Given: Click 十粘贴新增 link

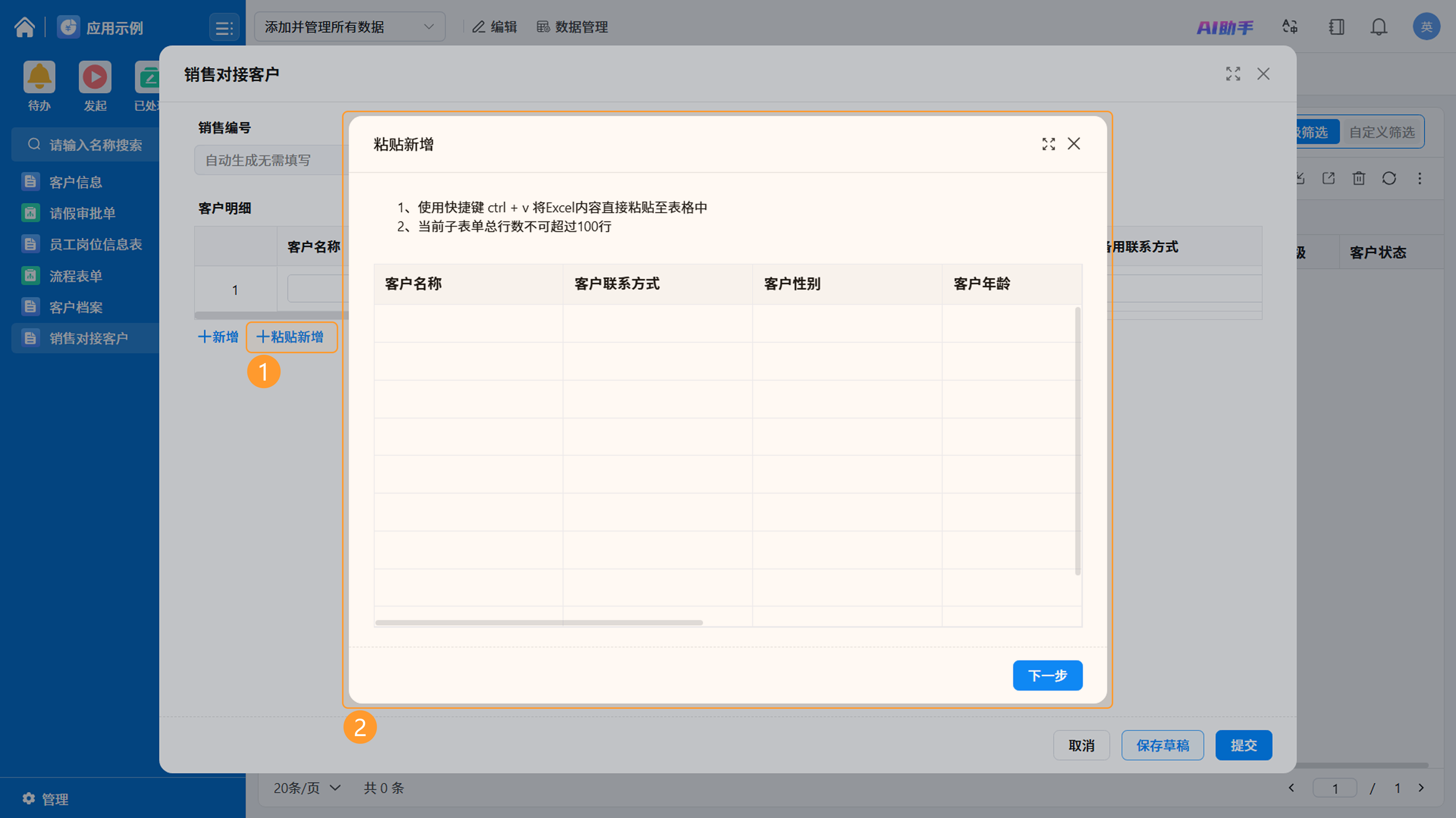Looking at the screenshot, I should [x=290, y=337].
